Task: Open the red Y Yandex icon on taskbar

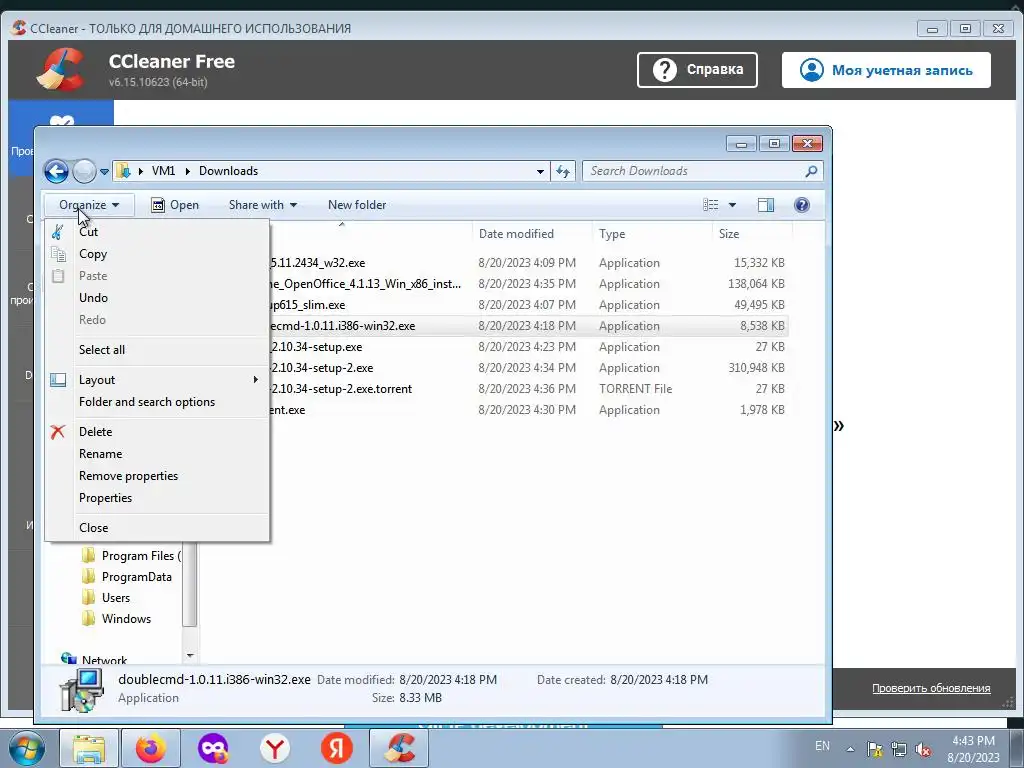Action: pos(275,748)
